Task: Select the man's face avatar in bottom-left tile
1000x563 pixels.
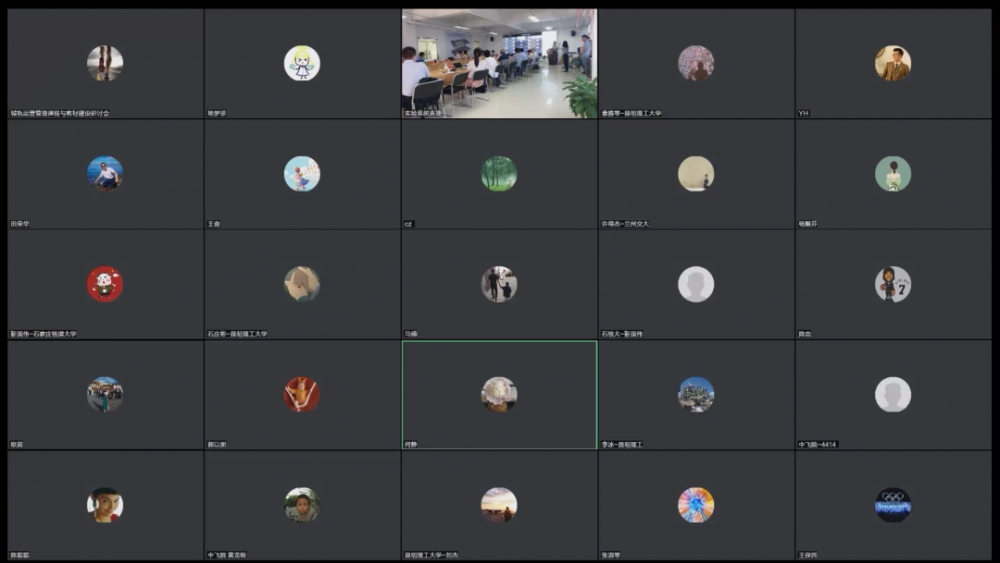Action: coord(105,505)
